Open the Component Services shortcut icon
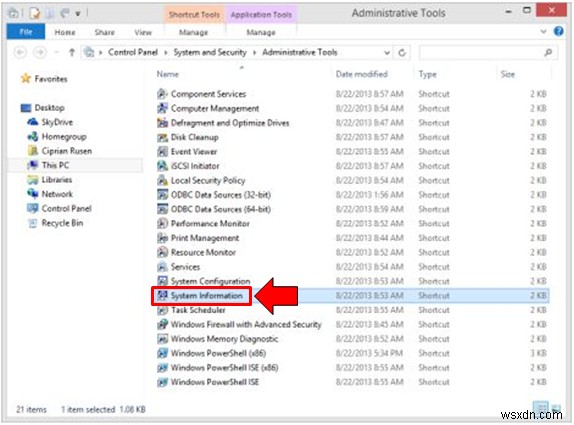This screenshot has height=425, width=574. point(162,94)
